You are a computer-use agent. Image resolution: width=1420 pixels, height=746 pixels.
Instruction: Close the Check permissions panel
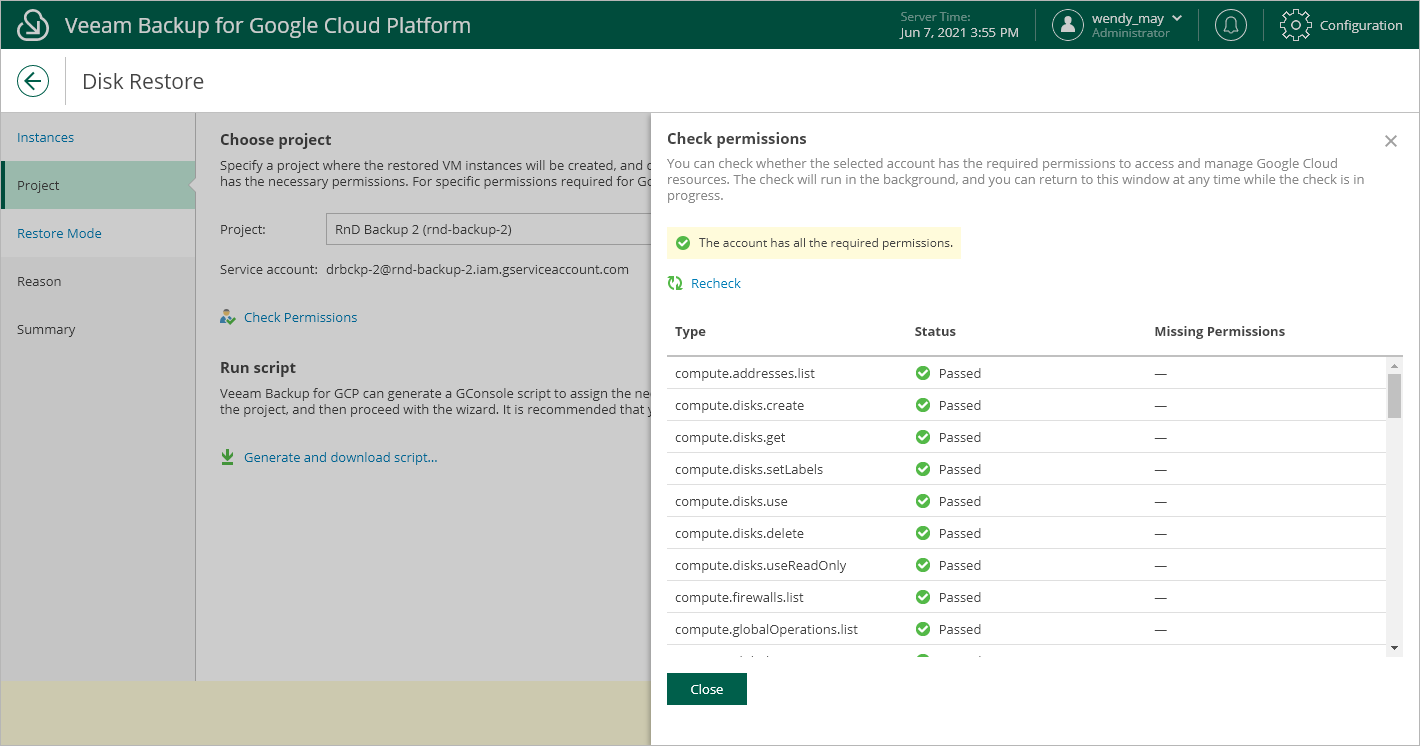pos(1390,141)
